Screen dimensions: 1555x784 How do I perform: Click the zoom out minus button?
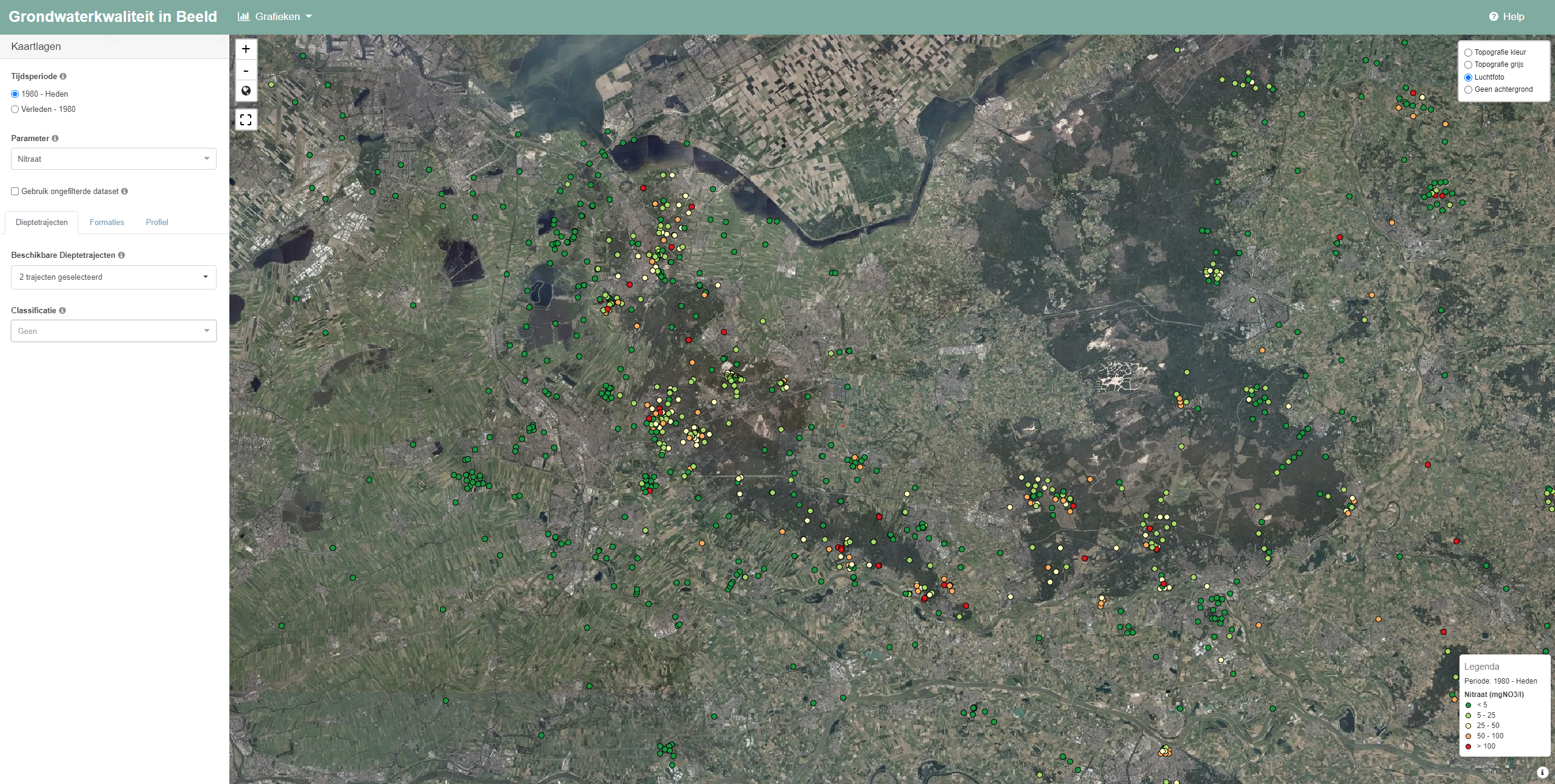tap(246, 71)
